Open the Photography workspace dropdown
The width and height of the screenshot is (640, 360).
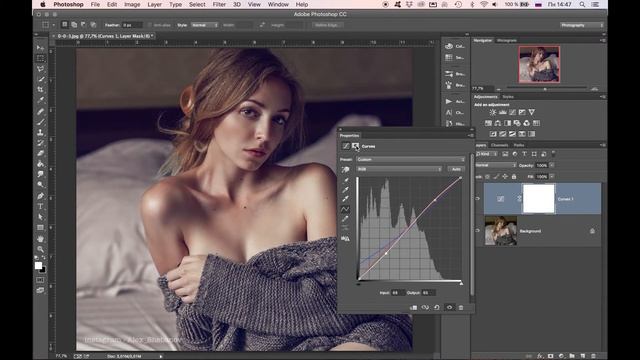point(582,25)
